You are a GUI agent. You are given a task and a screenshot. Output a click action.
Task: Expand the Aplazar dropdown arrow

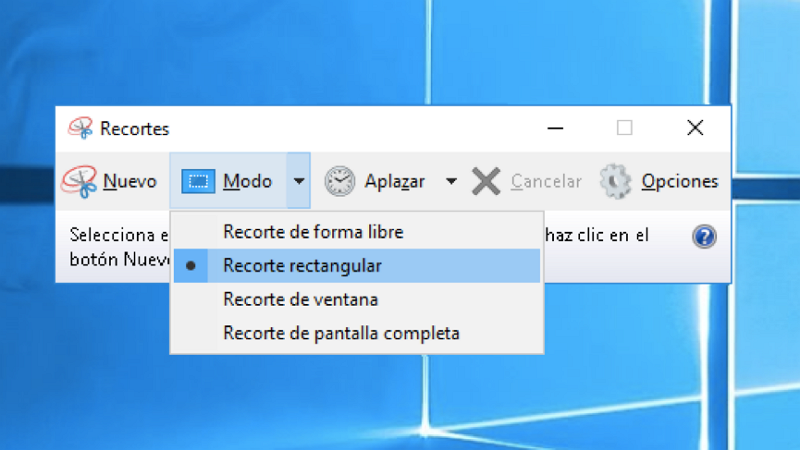[x=451, y=181]
